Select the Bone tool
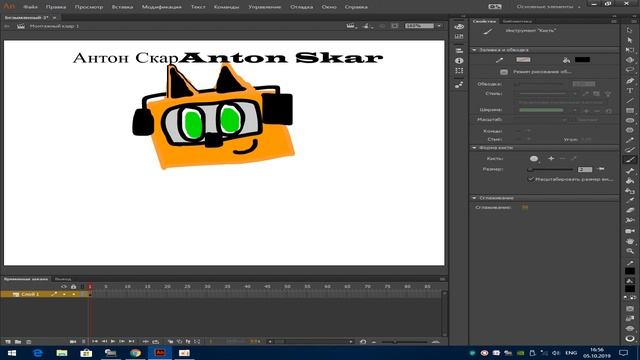 click(x=629, y=171)
